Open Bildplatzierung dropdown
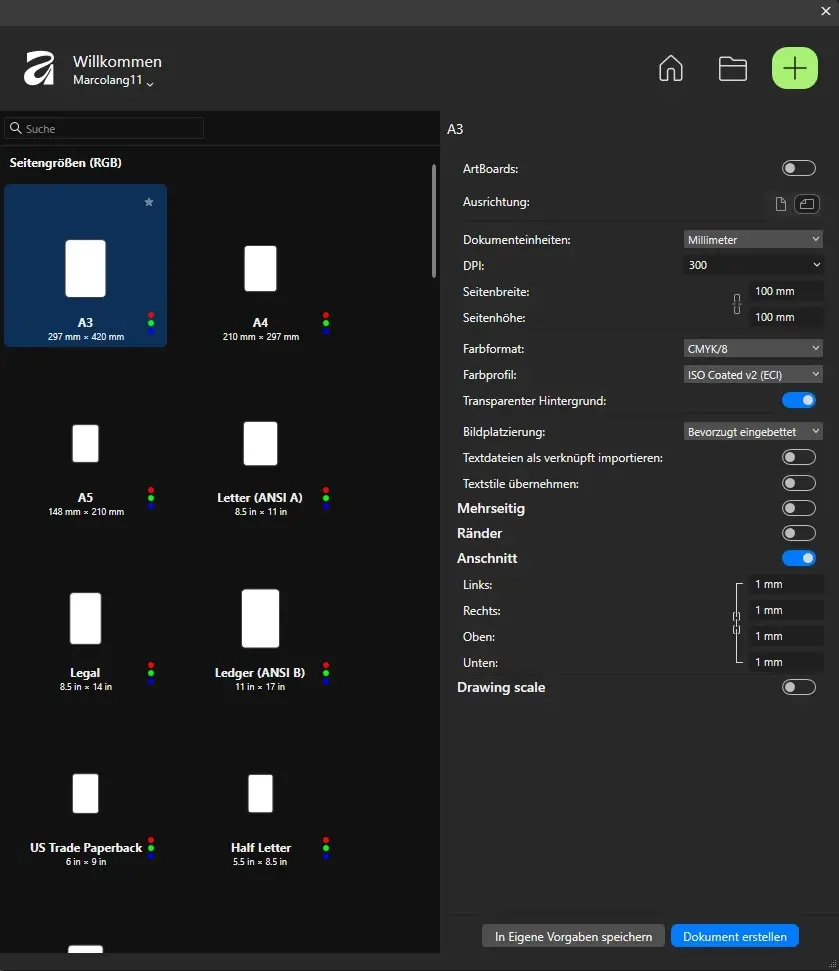This screenshot has height=971, width=839. [753, 432]
